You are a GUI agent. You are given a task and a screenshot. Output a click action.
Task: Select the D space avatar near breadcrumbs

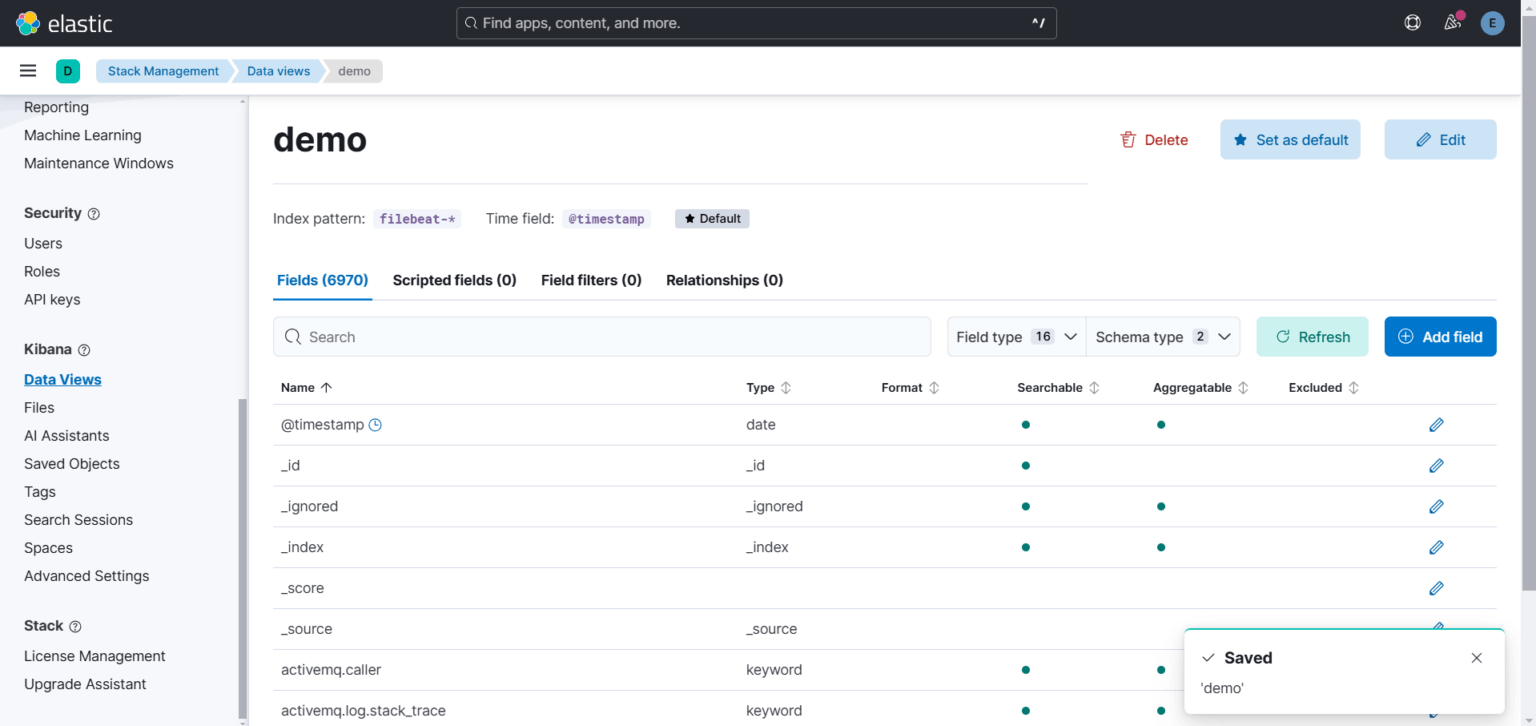(x=68, y=71)
